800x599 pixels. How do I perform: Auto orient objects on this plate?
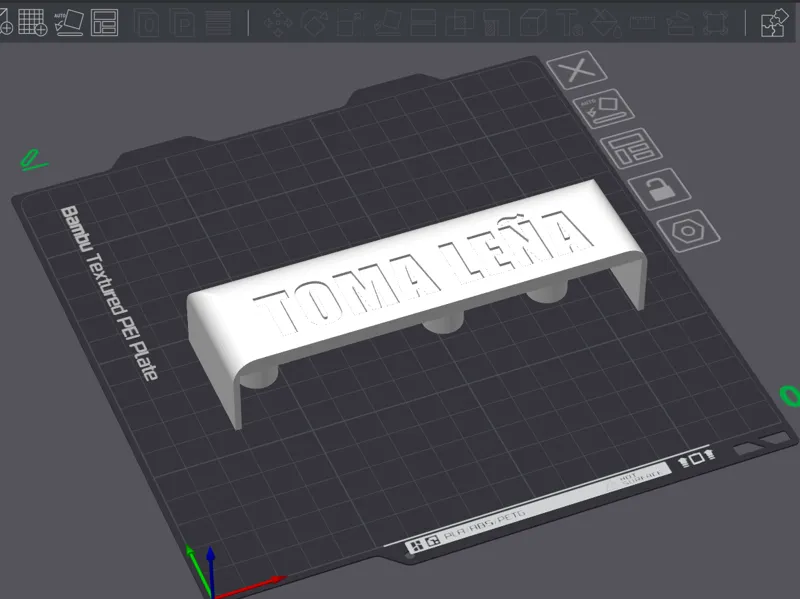[604, 109]
